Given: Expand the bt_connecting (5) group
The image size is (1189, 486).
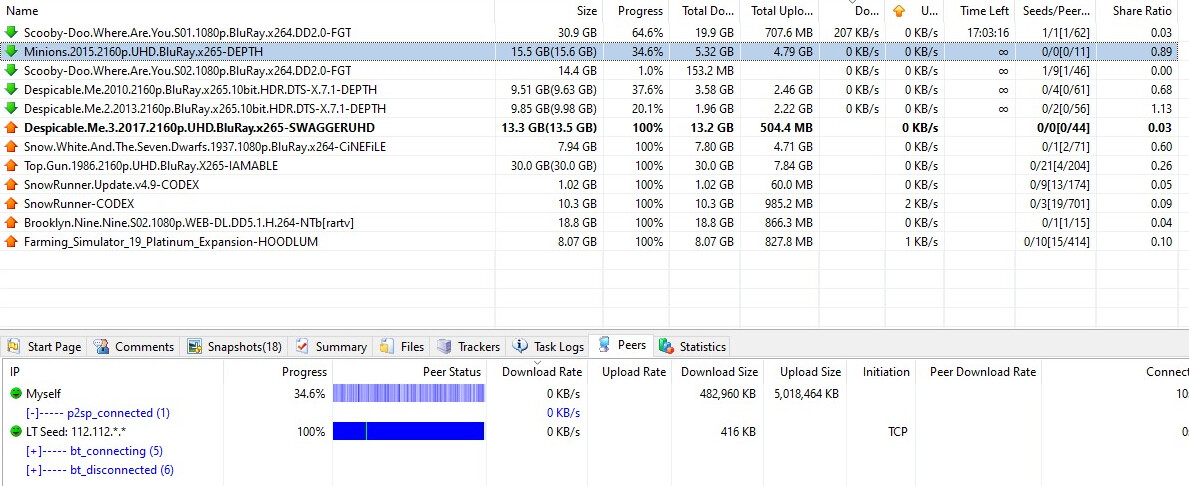Looking at the screenshot, I should tap(33, 451).
